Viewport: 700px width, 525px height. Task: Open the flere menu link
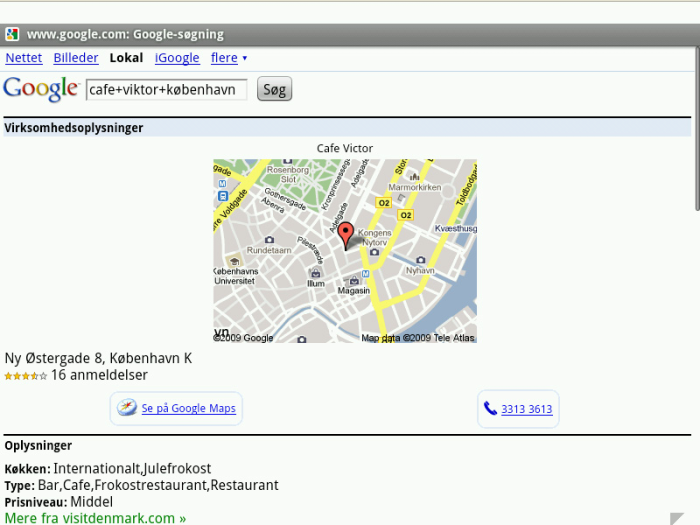point(224,58)
